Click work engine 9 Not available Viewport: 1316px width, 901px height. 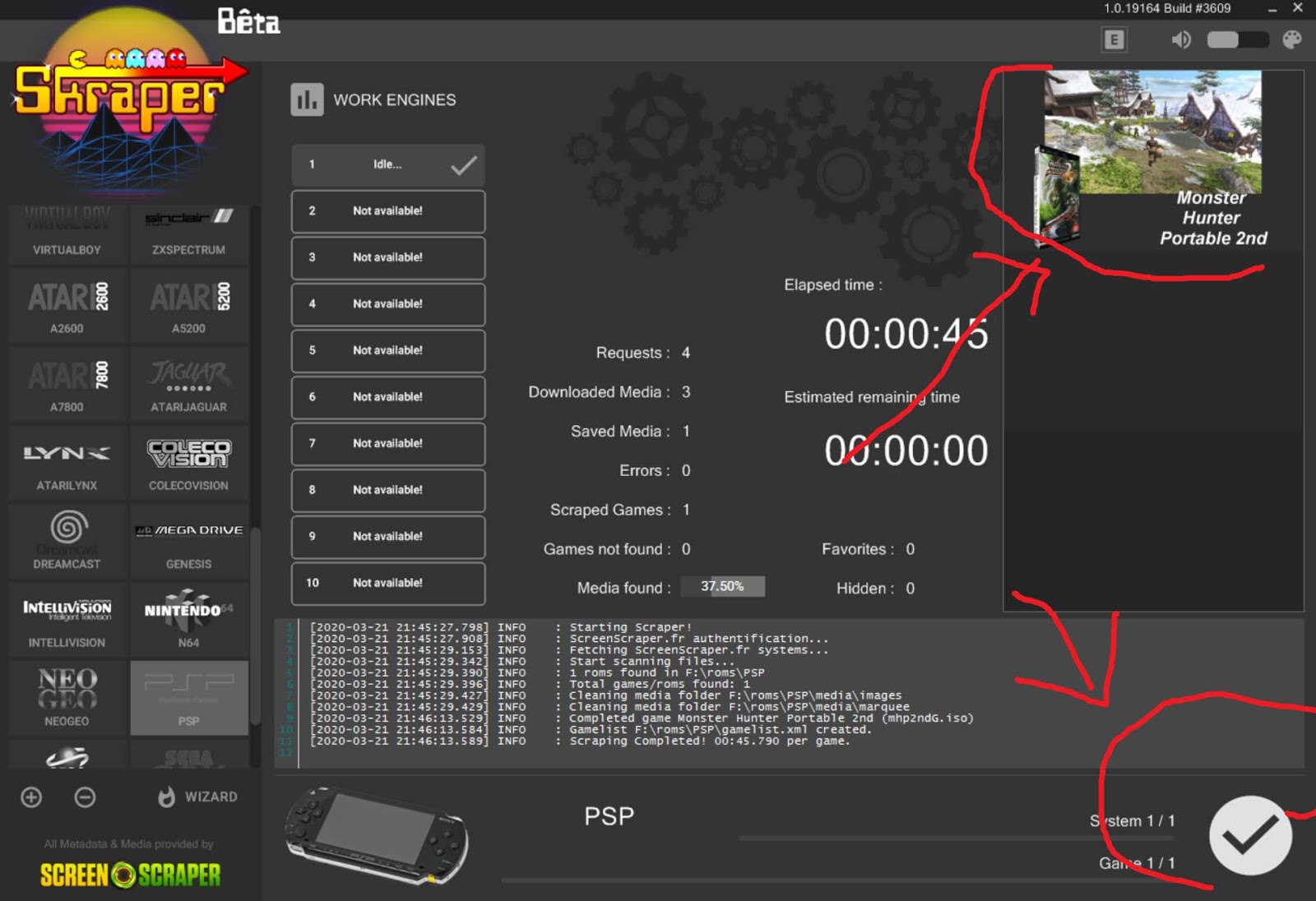388,536
